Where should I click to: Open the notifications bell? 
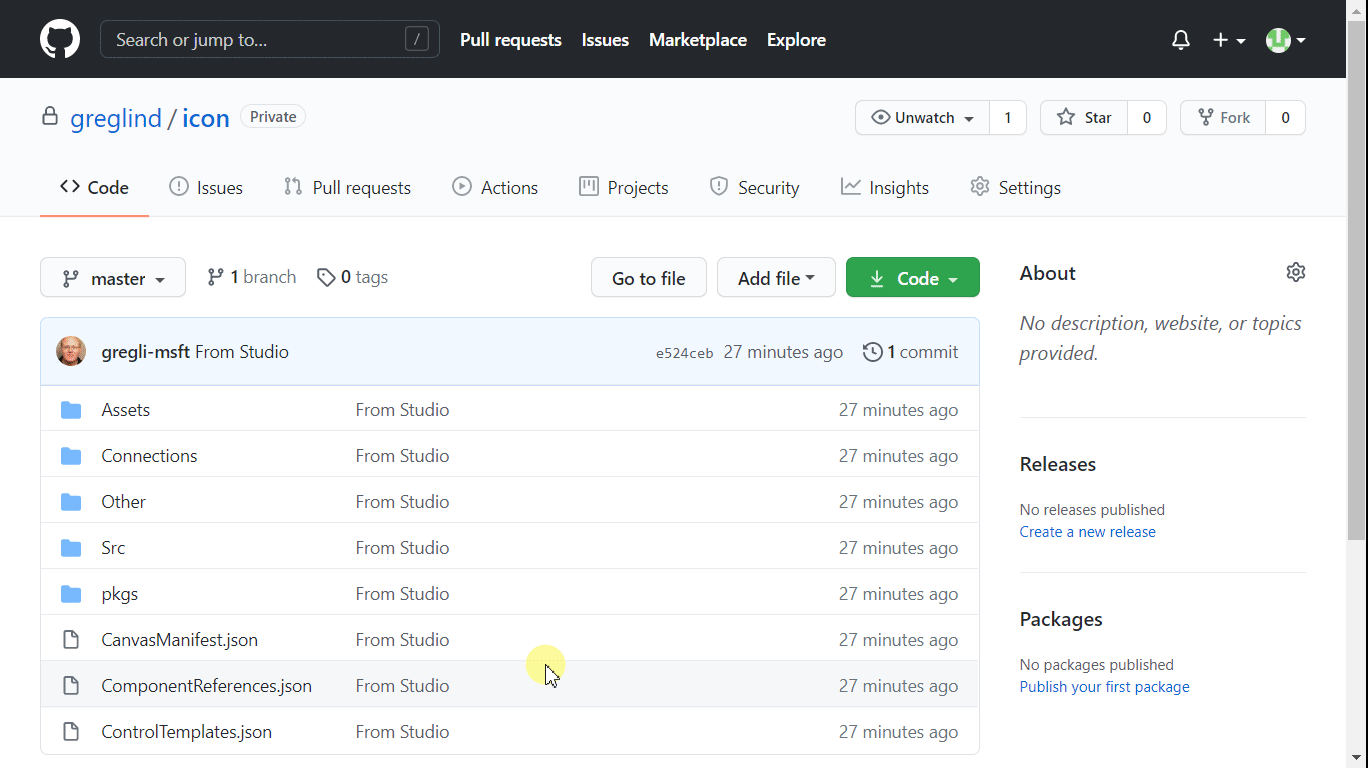click(x=1181, y=40)
